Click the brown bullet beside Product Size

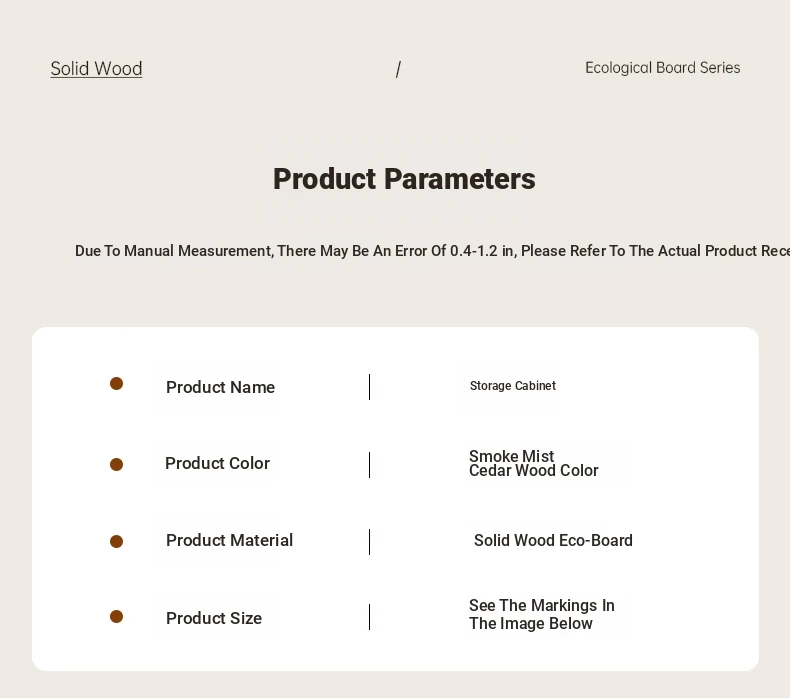pos(116,617)
